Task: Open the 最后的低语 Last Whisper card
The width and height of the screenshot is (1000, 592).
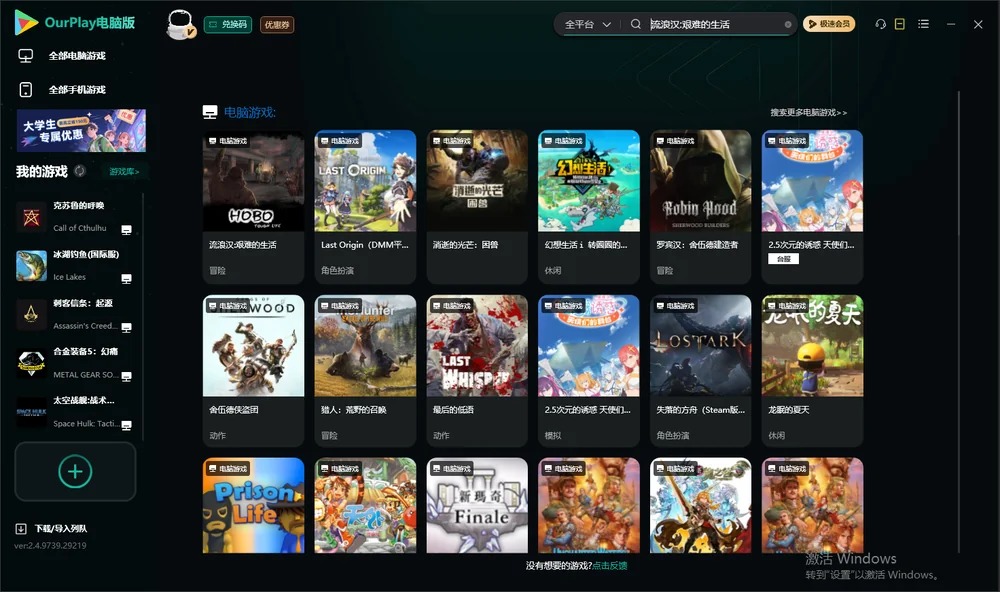Action: (x=477, y=371)
